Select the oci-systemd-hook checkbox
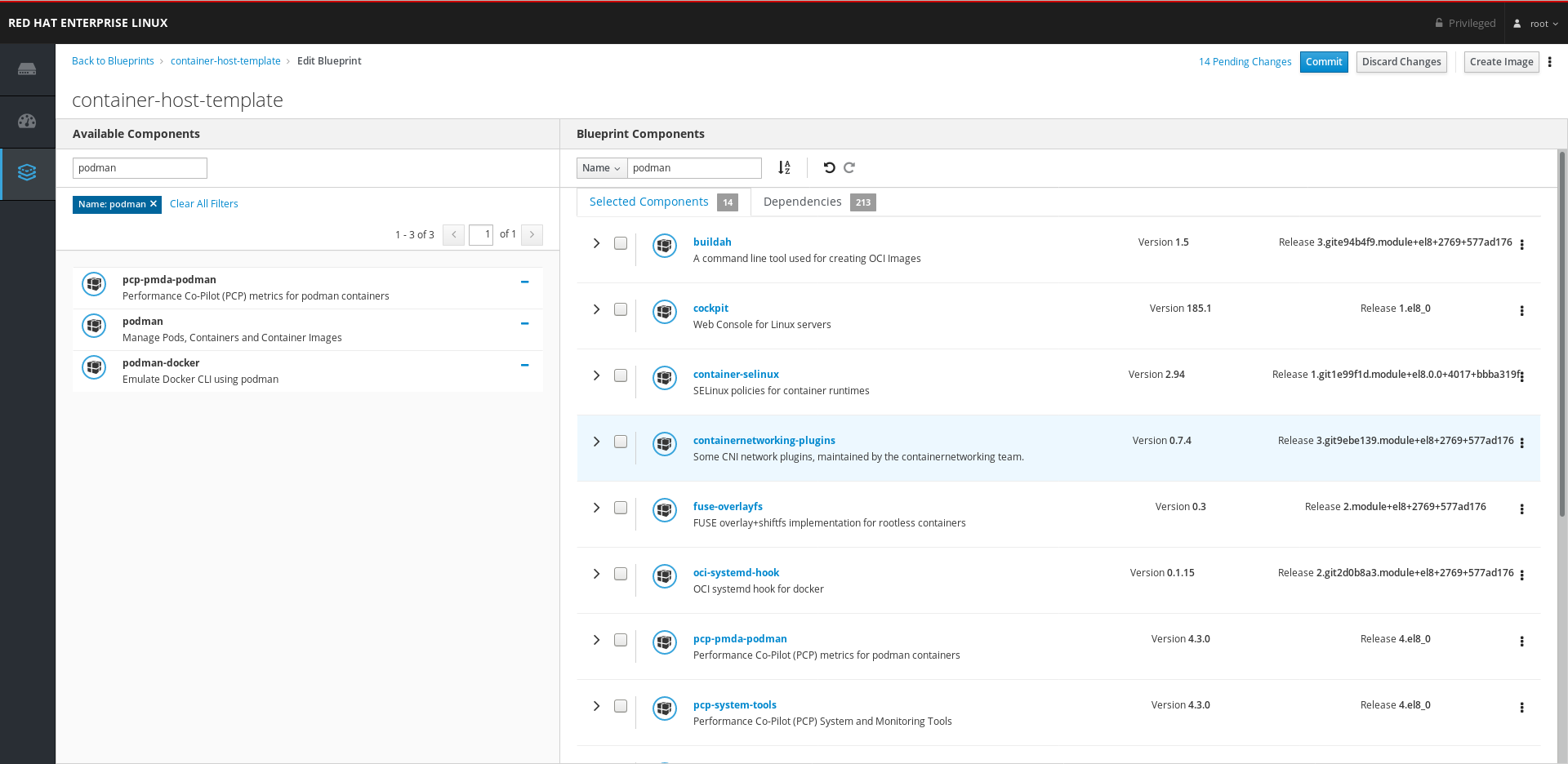Image resolution: width=1568 pixels, height=764 pixels. [621, 574]
